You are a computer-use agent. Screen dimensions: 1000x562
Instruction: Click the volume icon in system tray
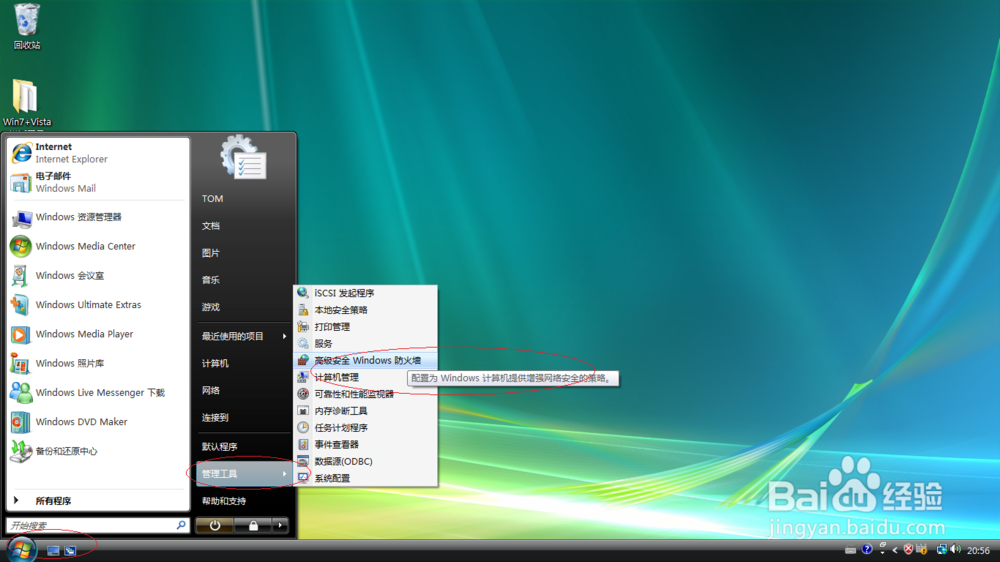[x=955, y=549]
